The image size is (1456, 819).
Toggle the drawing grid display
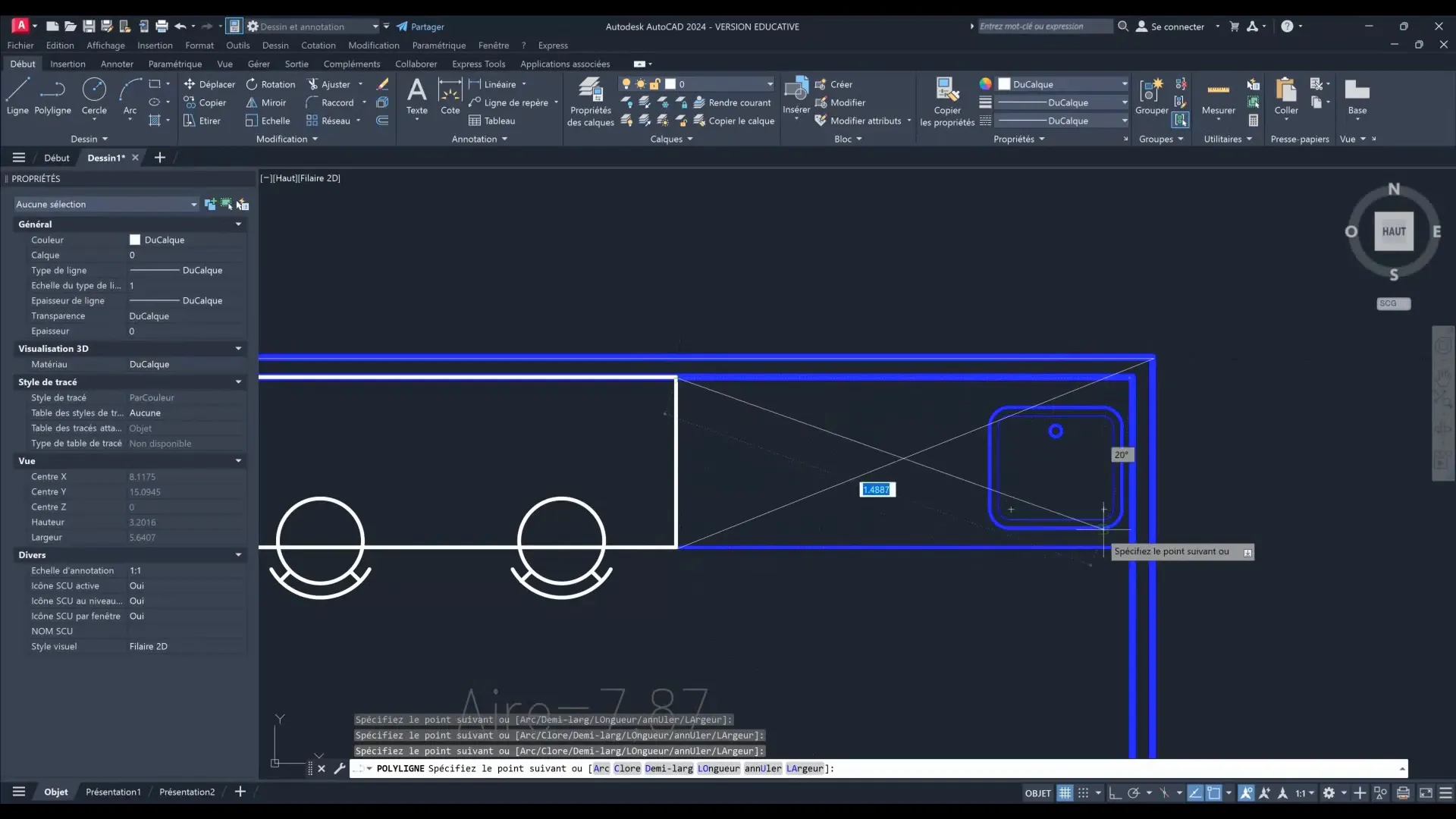click(x=1065, y=792)
